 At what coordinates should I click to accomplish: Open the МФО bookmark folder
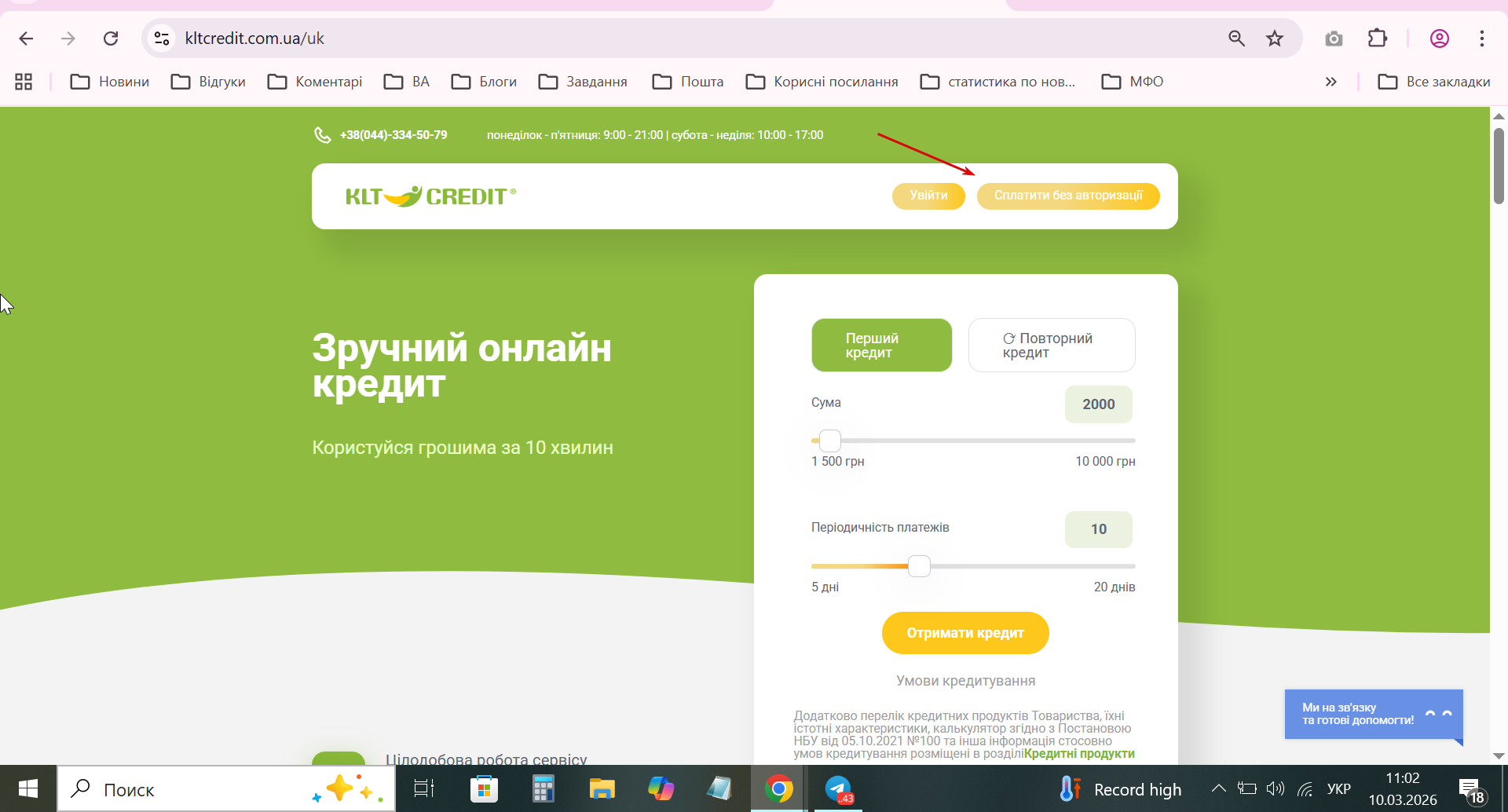(x=1133, y=82)
